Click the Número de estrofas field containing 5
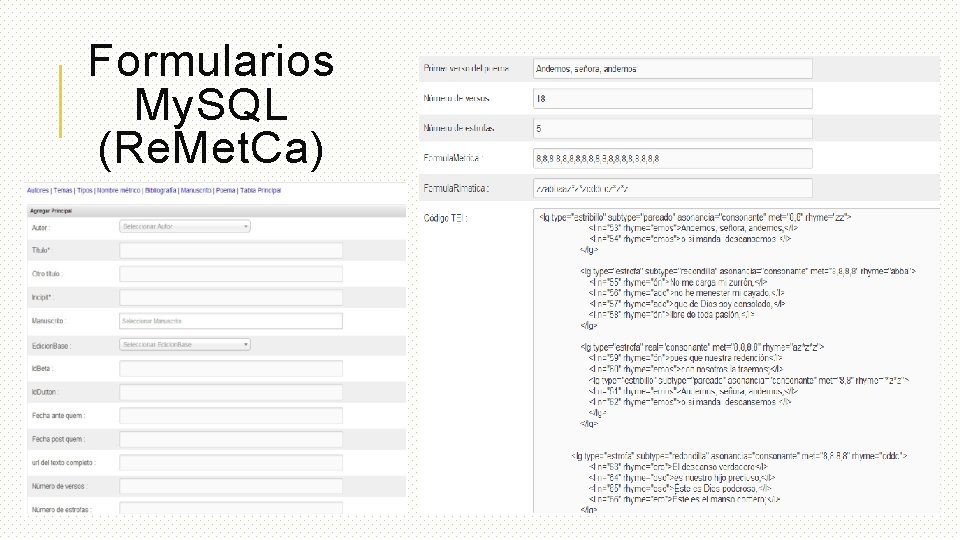 coord(673,129)
